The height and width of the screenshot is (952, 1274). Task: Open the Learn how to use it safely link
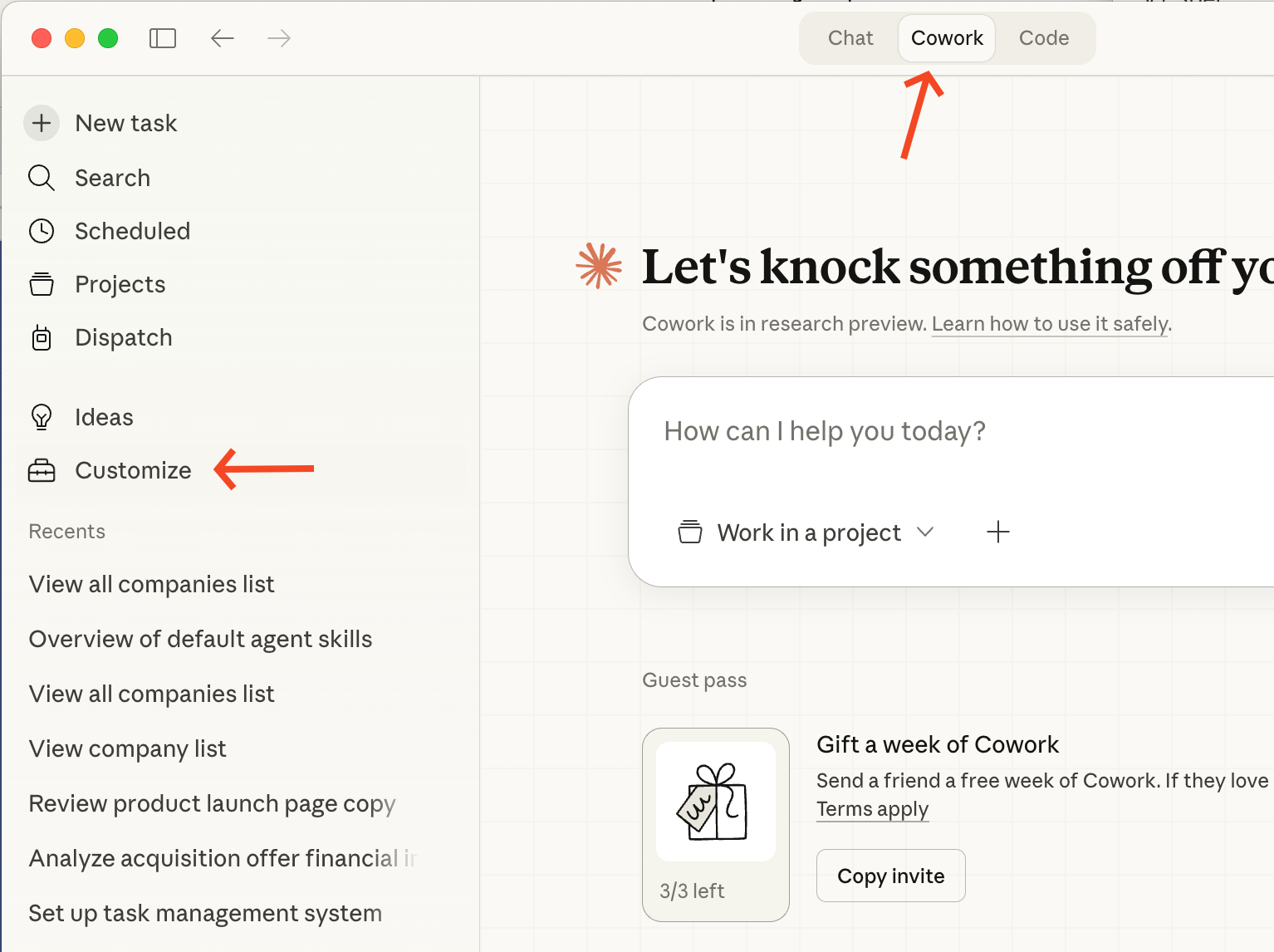(1049, 324)
